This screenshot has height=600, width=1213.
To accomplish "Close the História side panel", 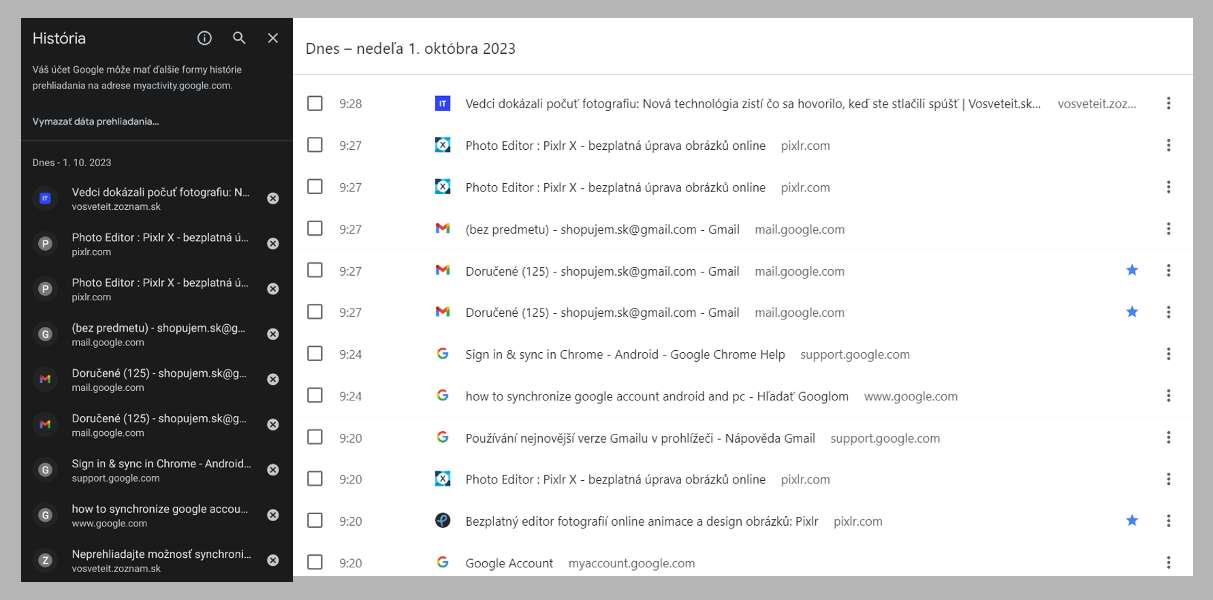I will coord(273,38).
